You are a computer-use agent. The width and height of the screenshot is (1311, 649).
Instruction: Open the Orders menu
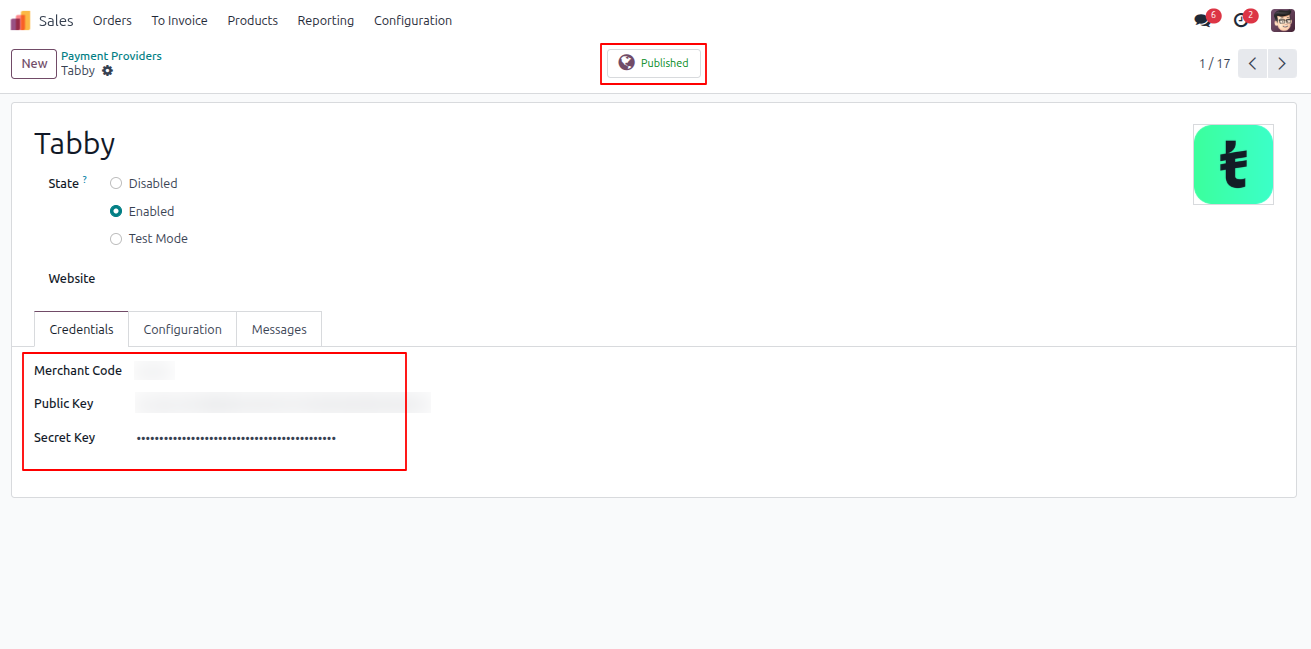[112, 20]
